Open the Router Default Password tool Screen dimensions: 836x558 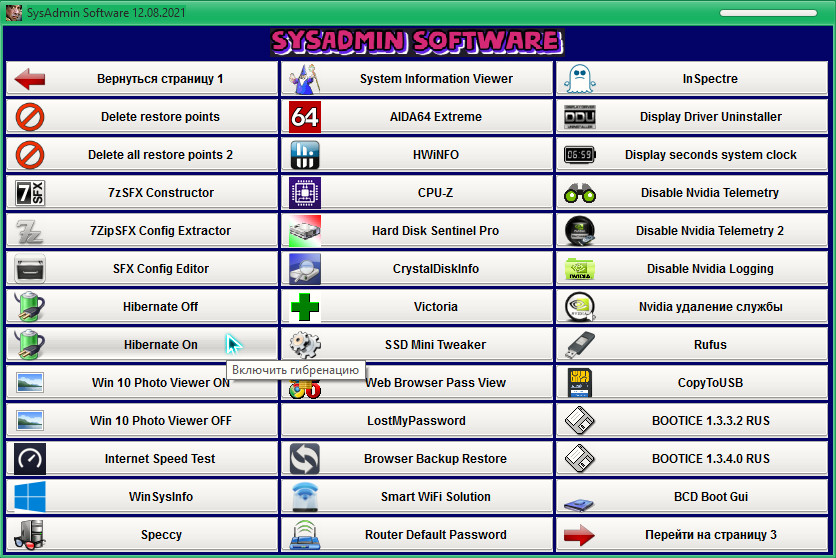(435, 535)
